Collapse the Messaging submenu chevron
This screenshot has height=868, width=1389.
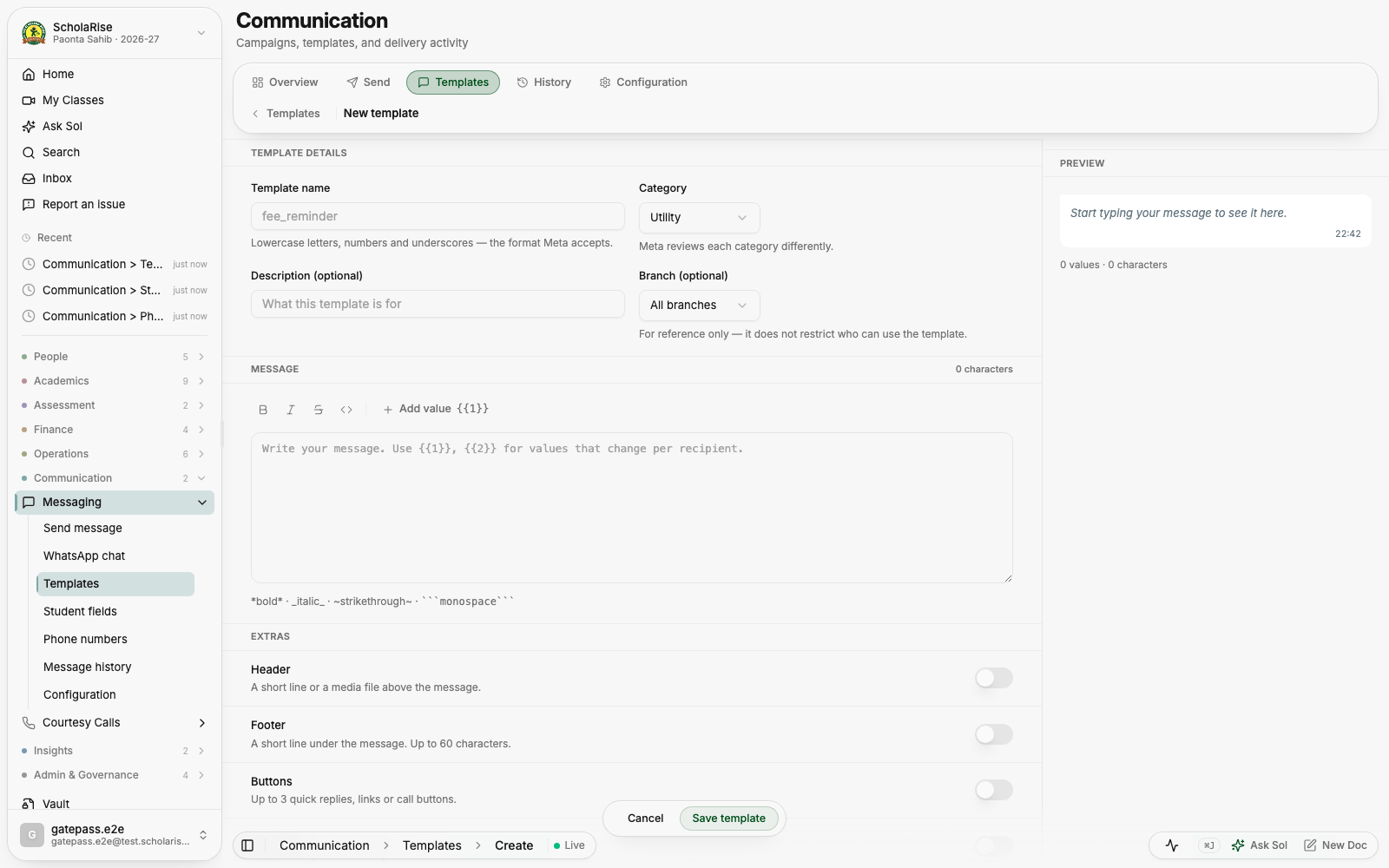(202, 503)
